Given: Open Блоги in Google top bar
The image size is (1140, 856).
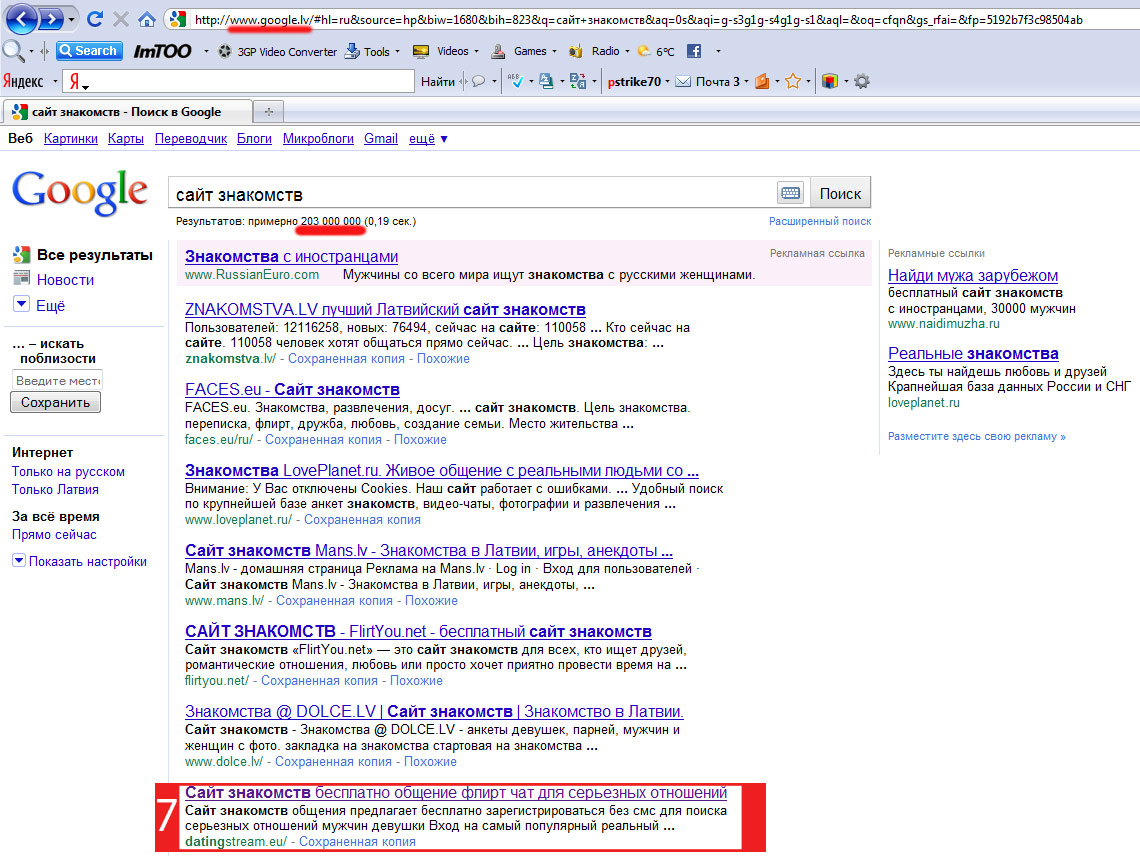Looking at the screenshot, I should [254, 138].
